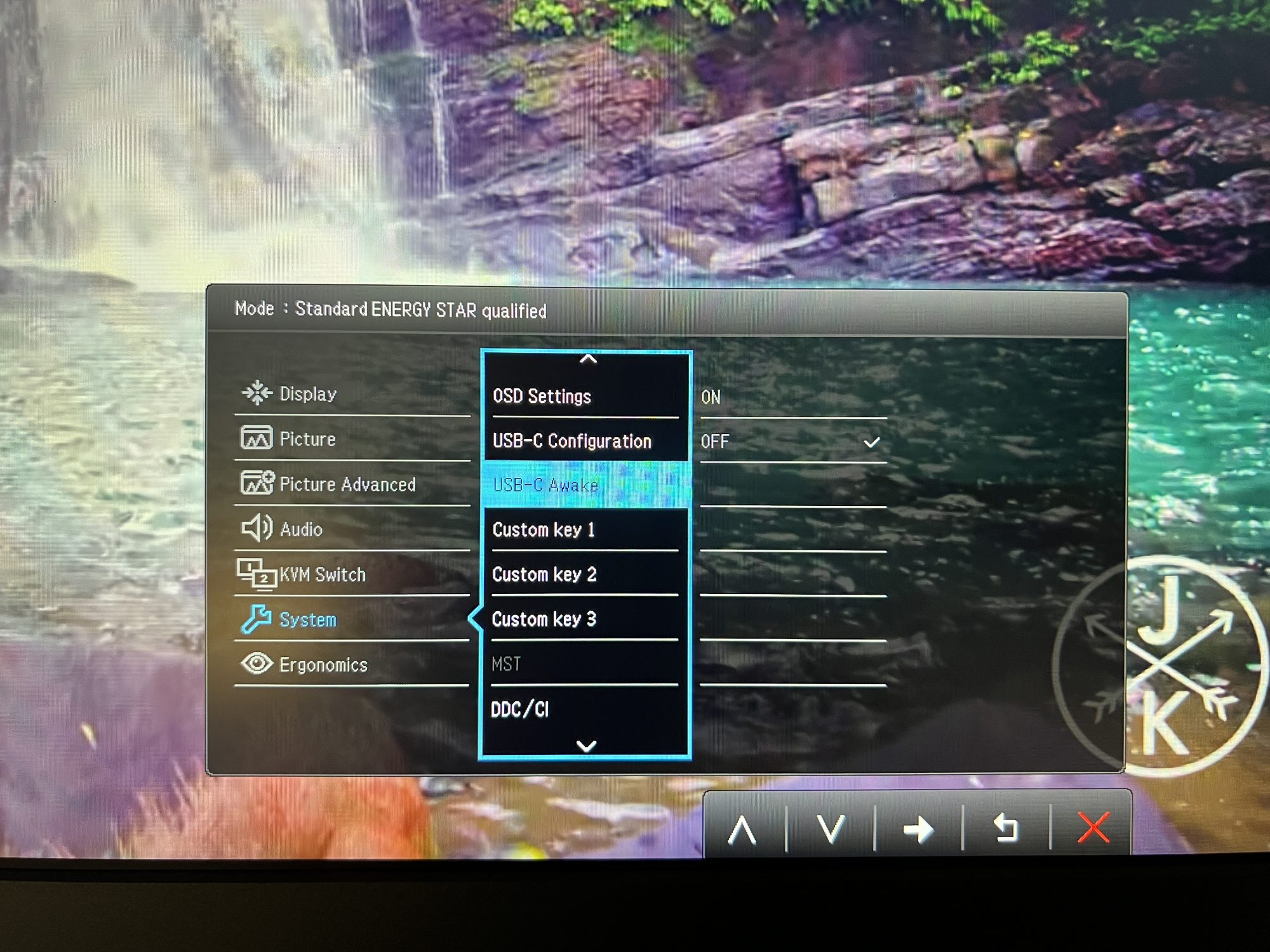
Task: Click the Ergonomics eye icon
Action: point(257,664)
